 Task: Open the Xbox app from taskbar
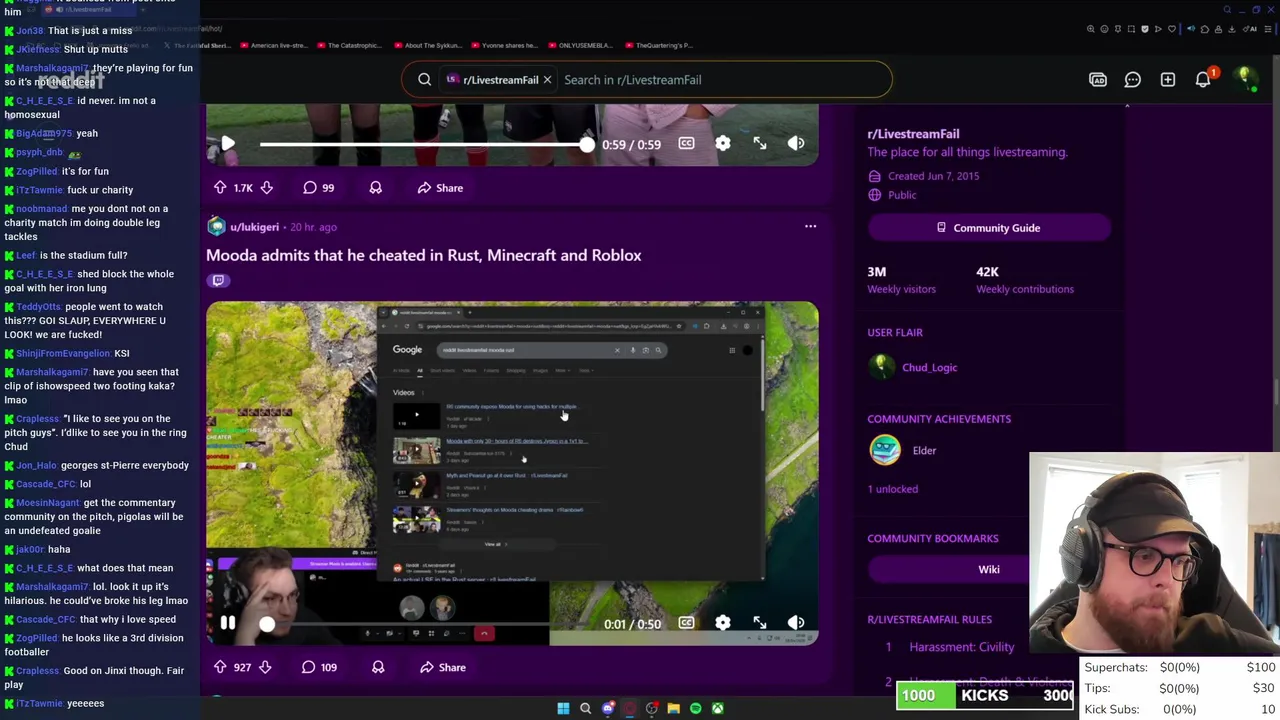(717, 709)
